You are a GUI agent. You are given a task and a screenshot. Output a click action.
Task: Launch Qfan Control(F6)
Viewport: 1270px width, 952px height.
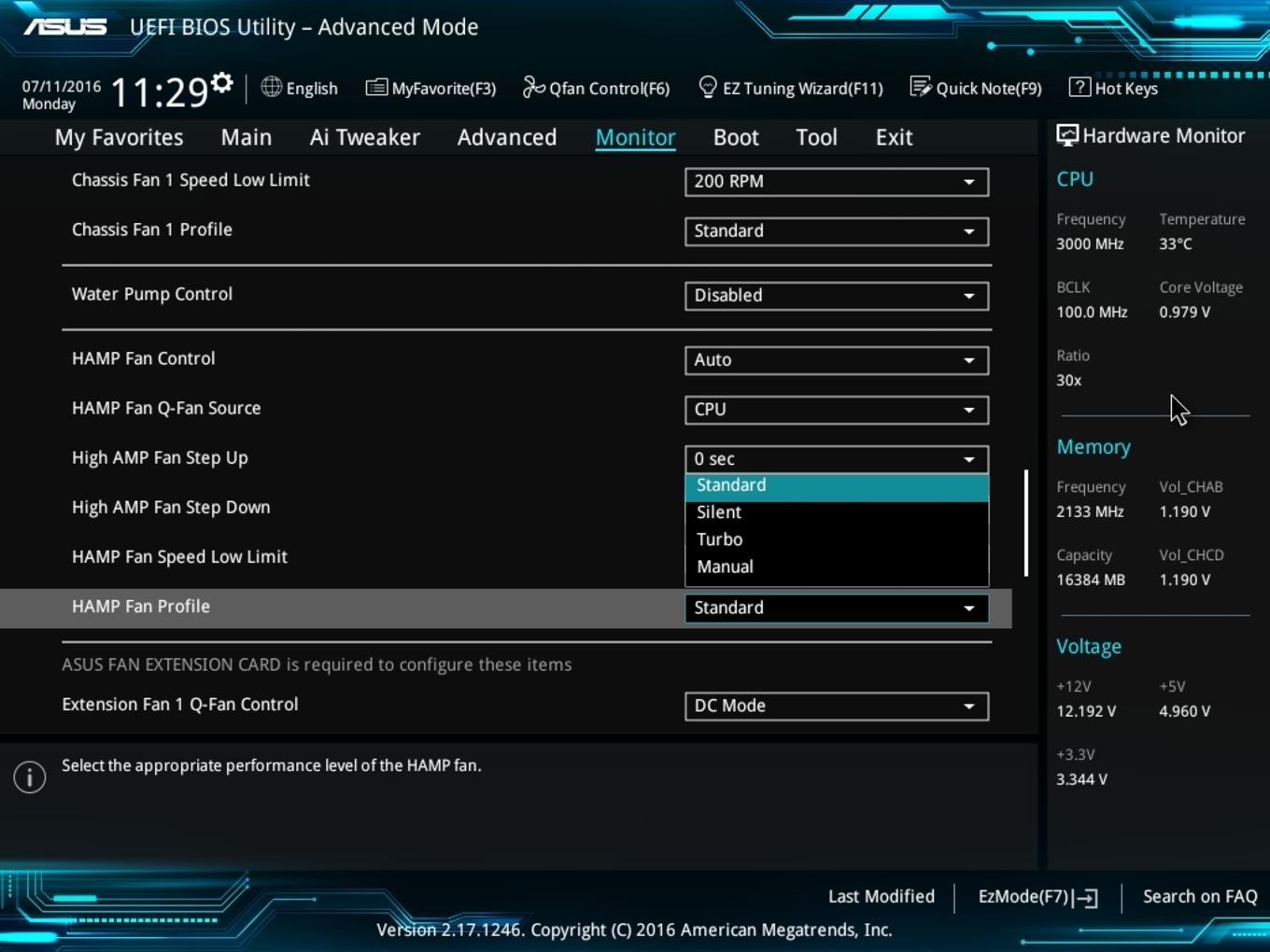point(596,88)
